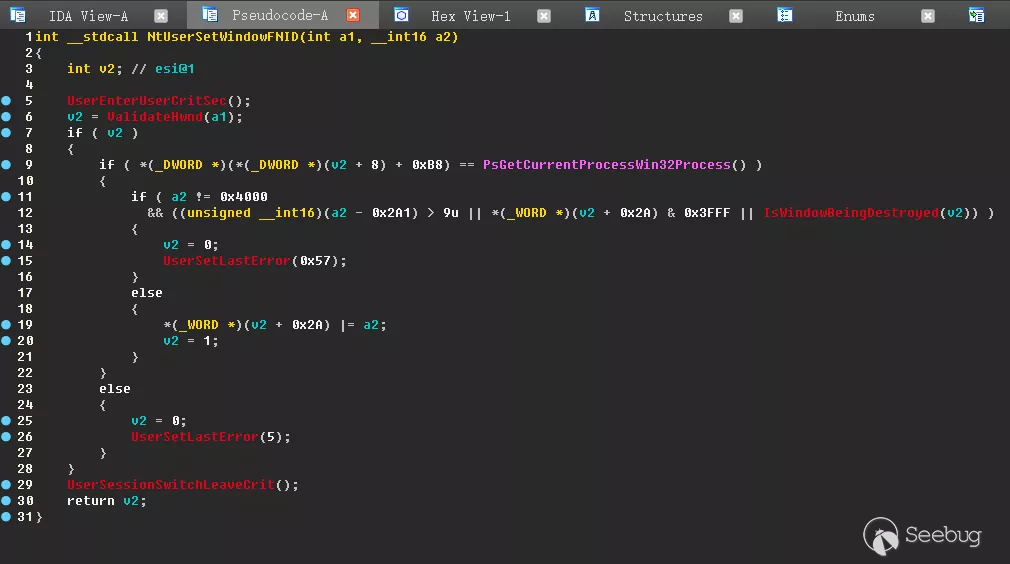This screenshot has width=1010, height=564.
Task: Close the Structures tab
Action: coord(736,16)
